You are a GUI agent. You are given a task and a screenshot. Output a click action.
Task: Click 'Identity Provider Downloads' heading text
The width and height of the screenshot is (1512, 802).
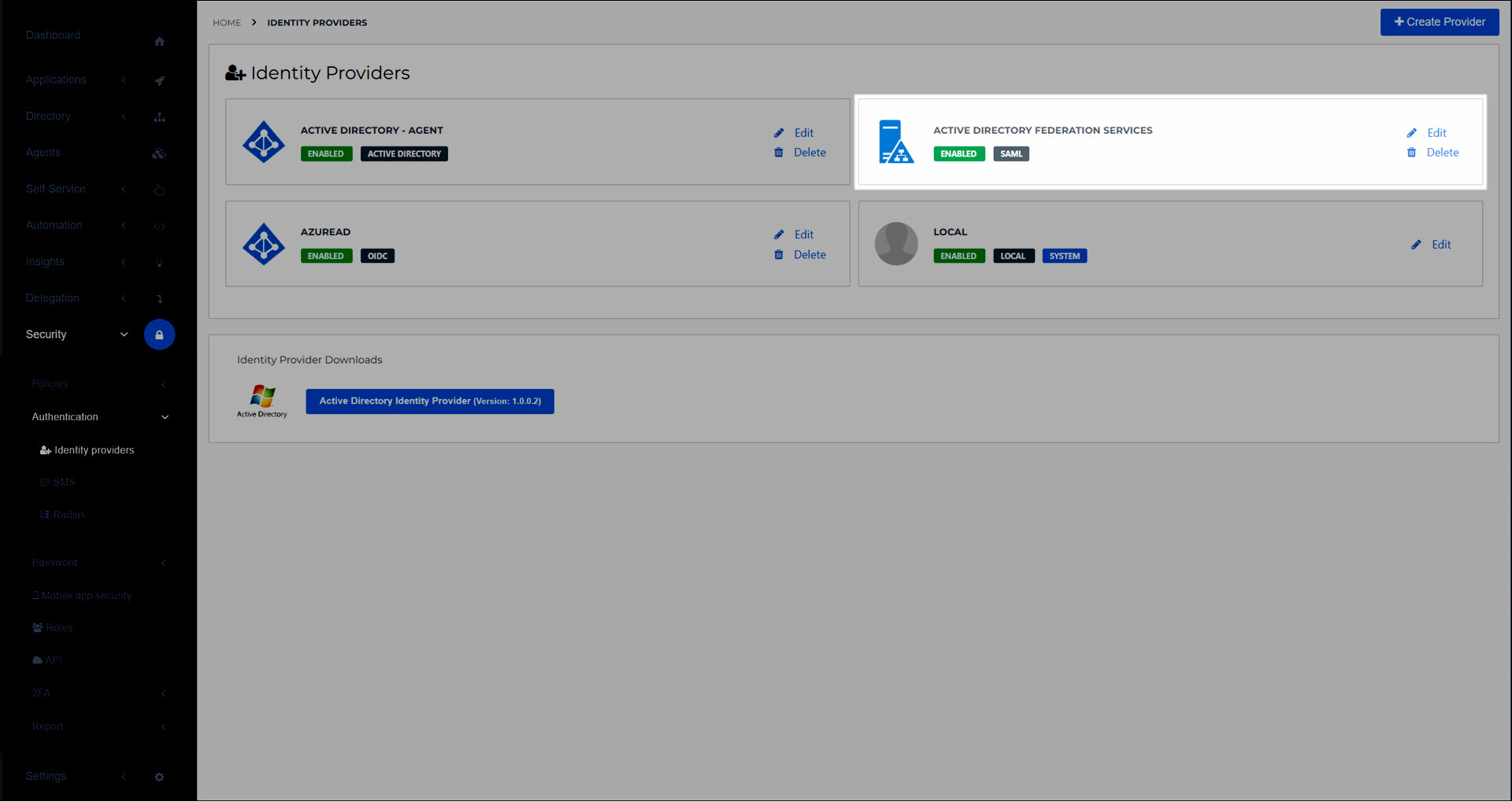[x=309, y=360]
